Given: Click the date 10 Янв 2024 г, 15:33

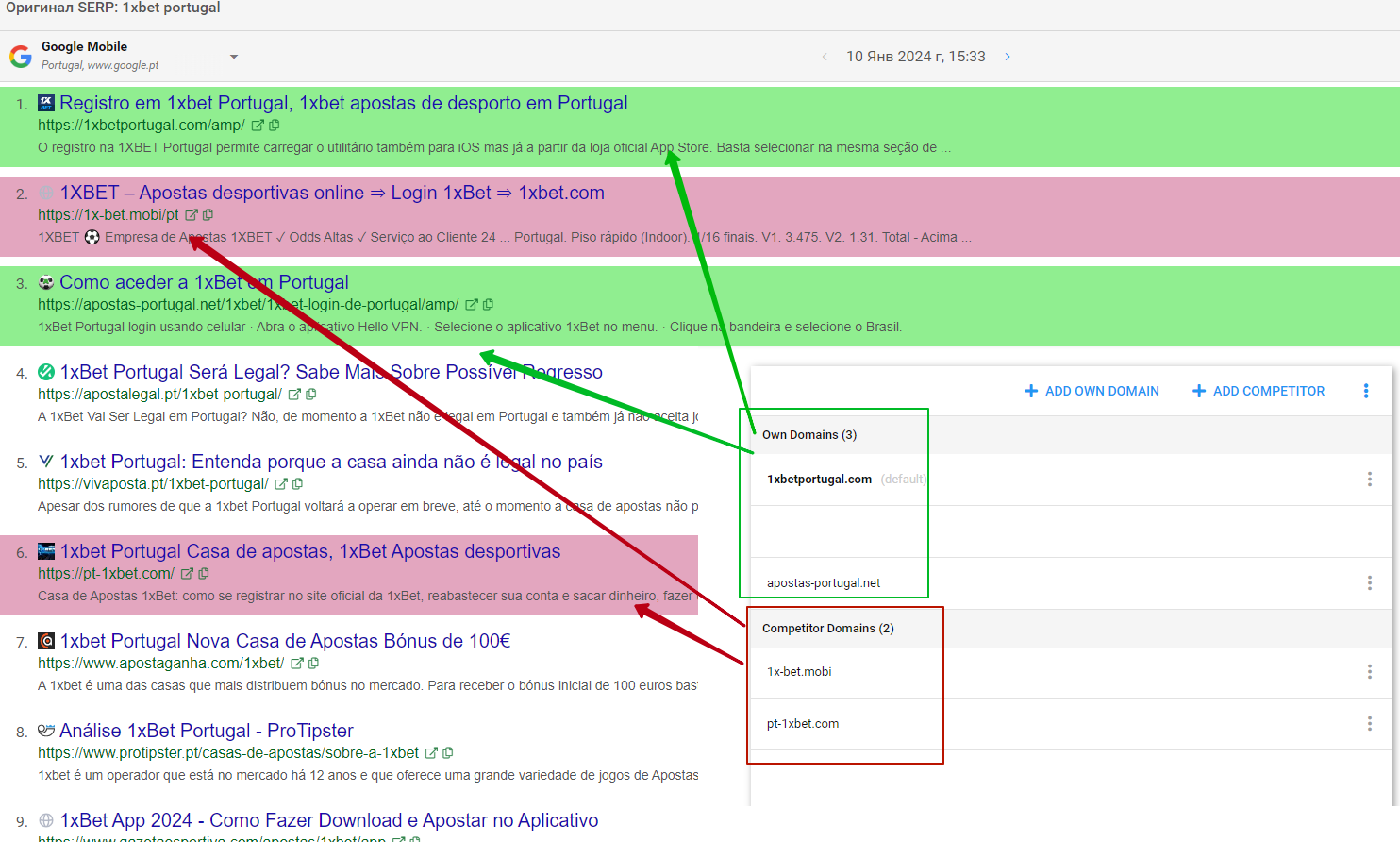Looking at the screenshot, I should click(915, 57).
